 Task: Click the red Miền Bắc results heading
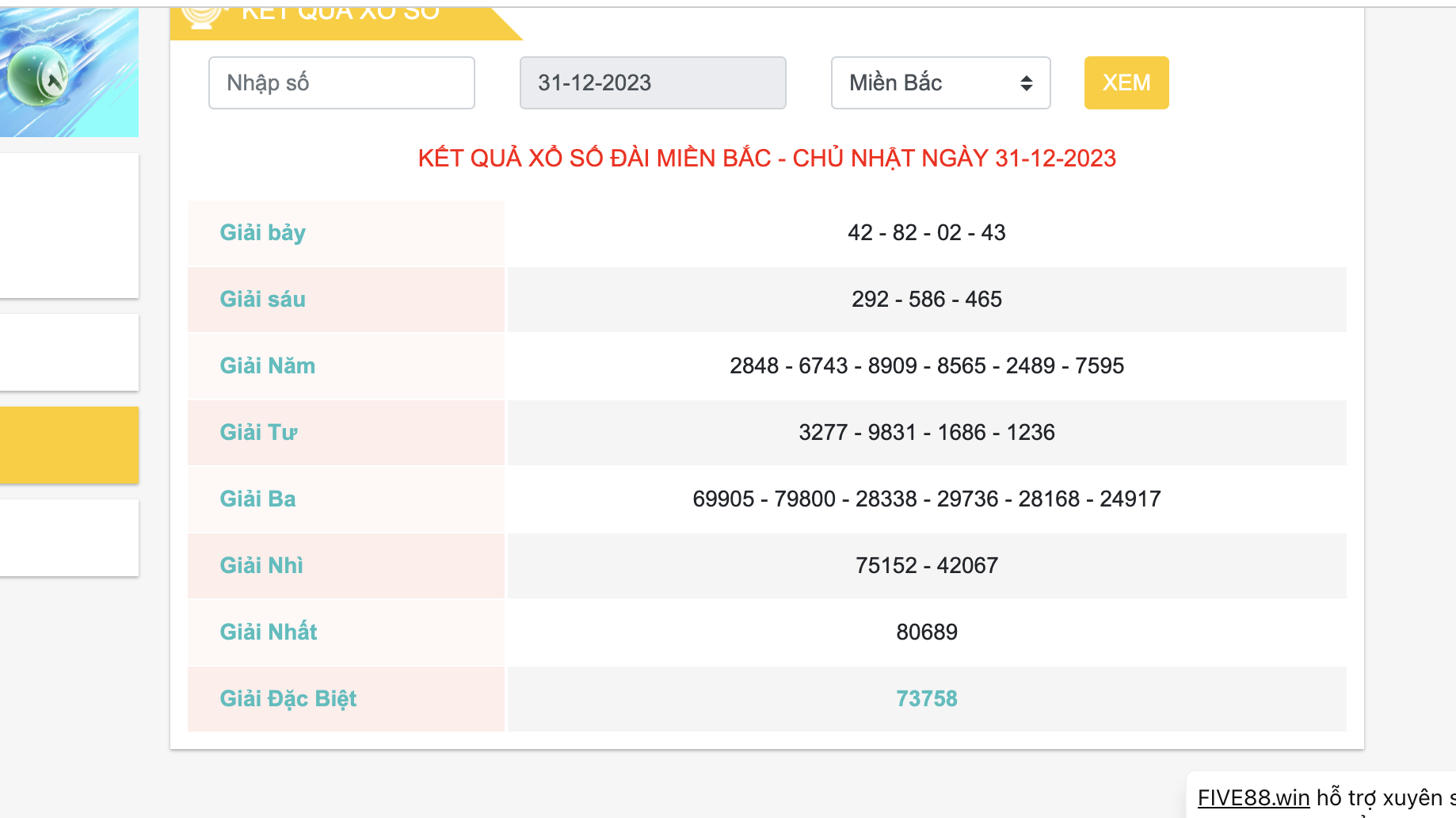point(767,159)
